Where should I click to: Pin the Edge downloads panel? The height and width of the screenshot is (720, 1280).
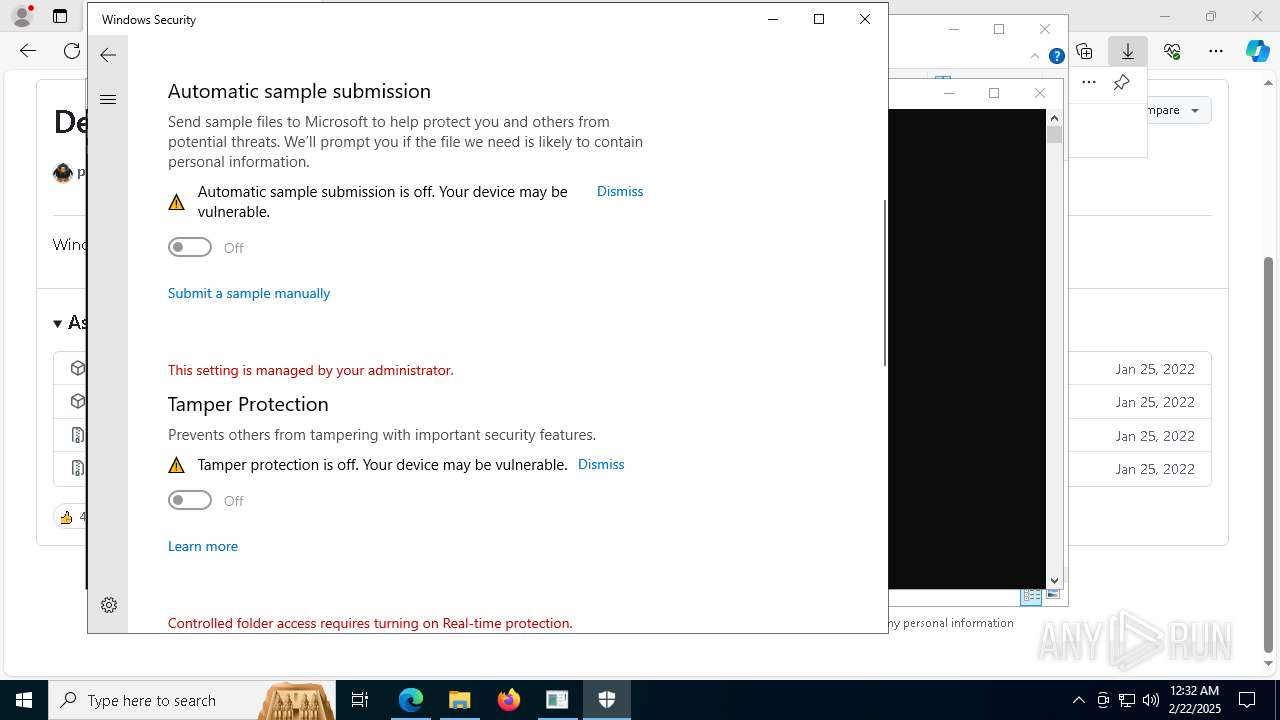(1122, 82)
